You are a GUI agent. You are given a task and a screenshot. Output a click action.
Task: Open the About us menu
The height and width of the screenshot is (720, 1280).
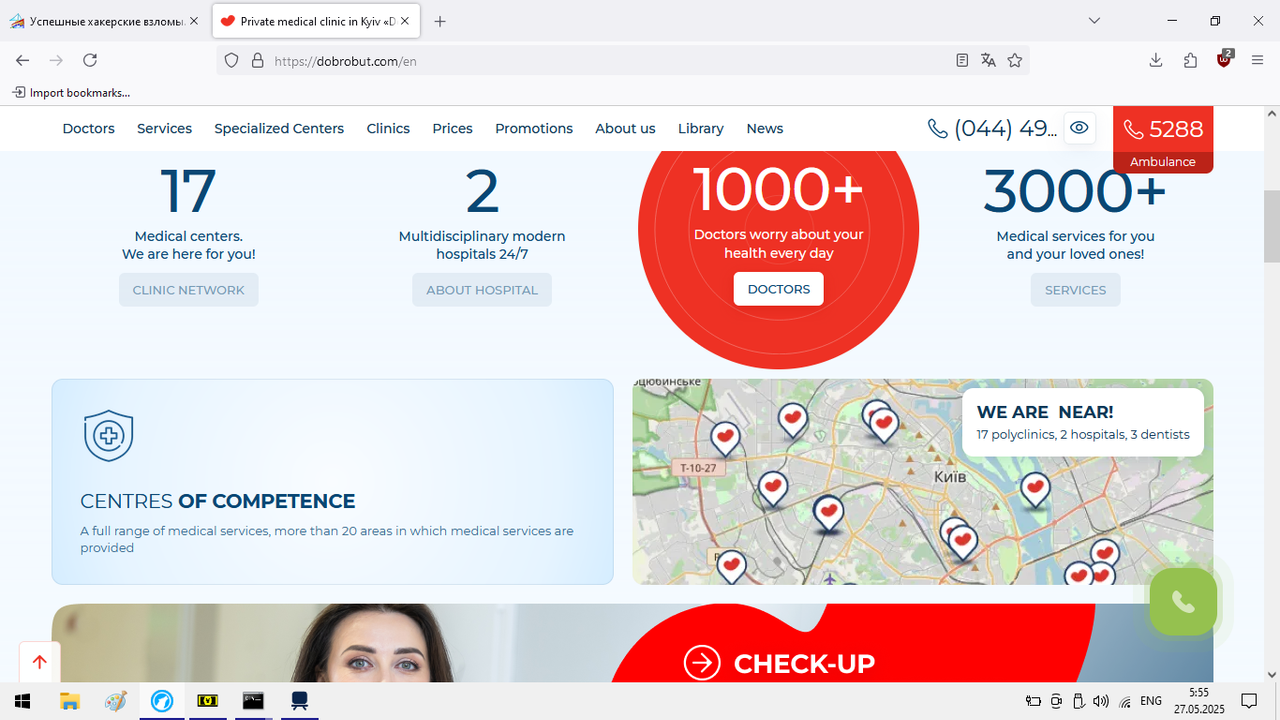tap(625, 129)
